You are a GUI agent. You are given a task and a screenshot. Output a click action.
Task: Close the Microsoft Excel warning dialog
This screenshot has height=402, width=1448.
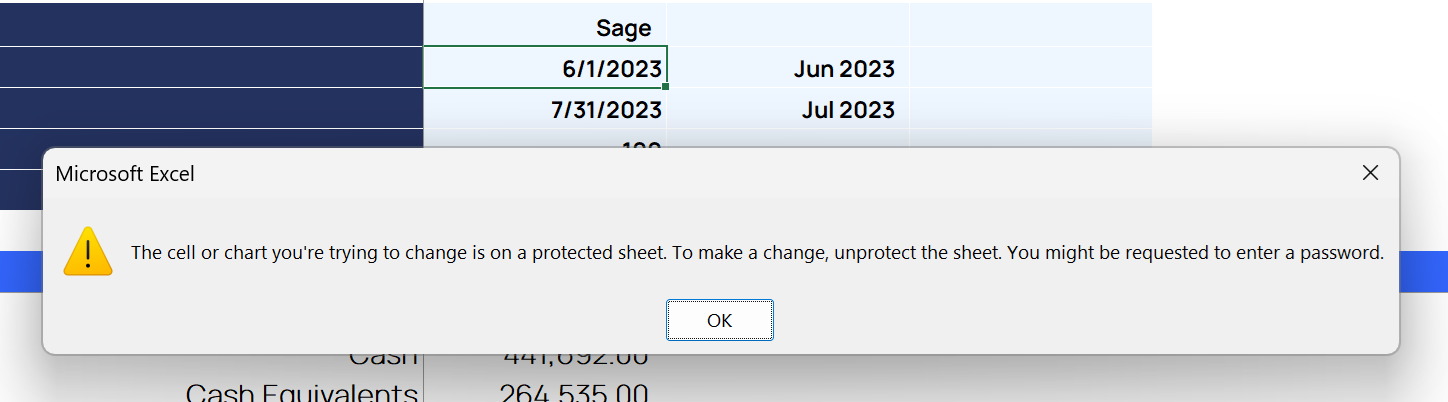pos(1370,173)
